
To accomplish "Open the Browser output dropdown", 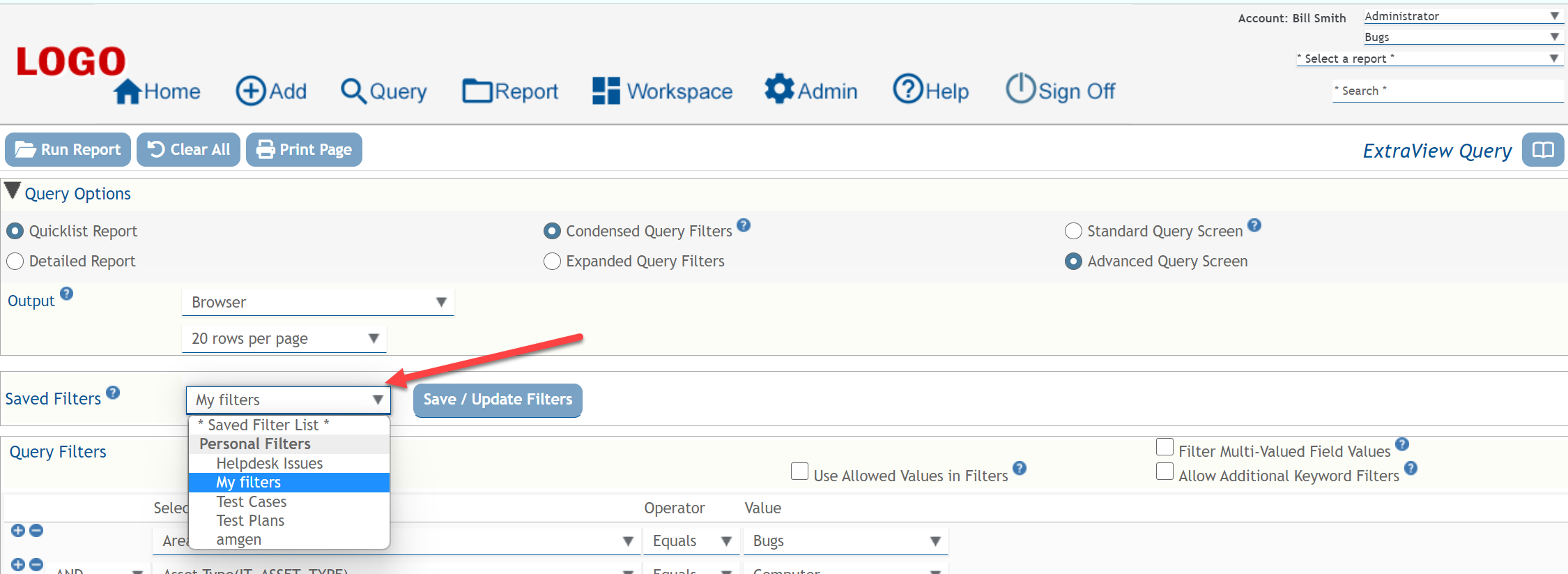I will pyautogui.click(x=318, y=302).
